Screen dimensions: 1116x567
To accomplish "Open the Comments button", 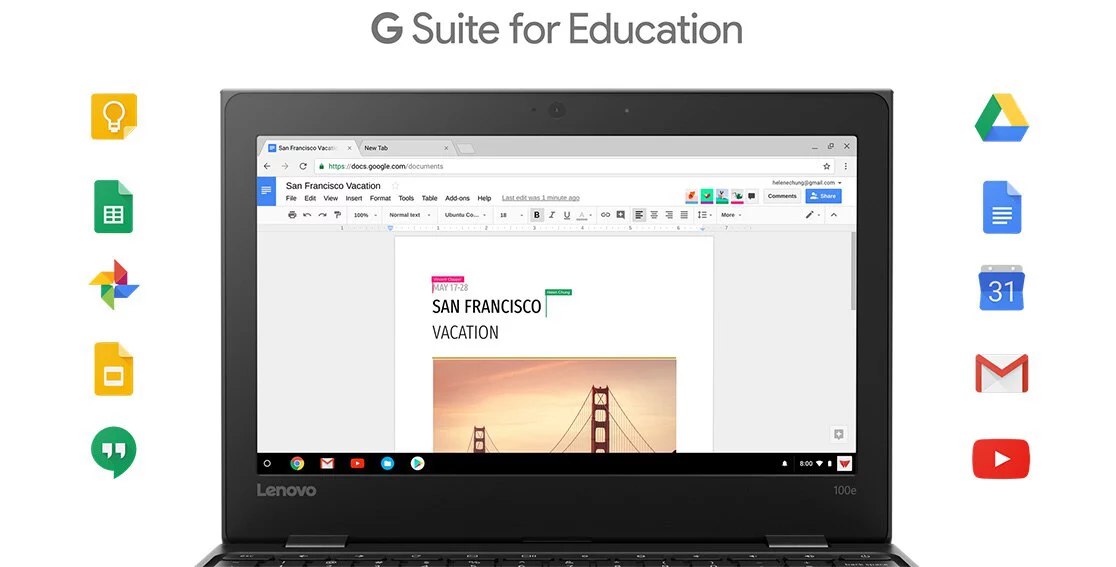I will [782, 196].
